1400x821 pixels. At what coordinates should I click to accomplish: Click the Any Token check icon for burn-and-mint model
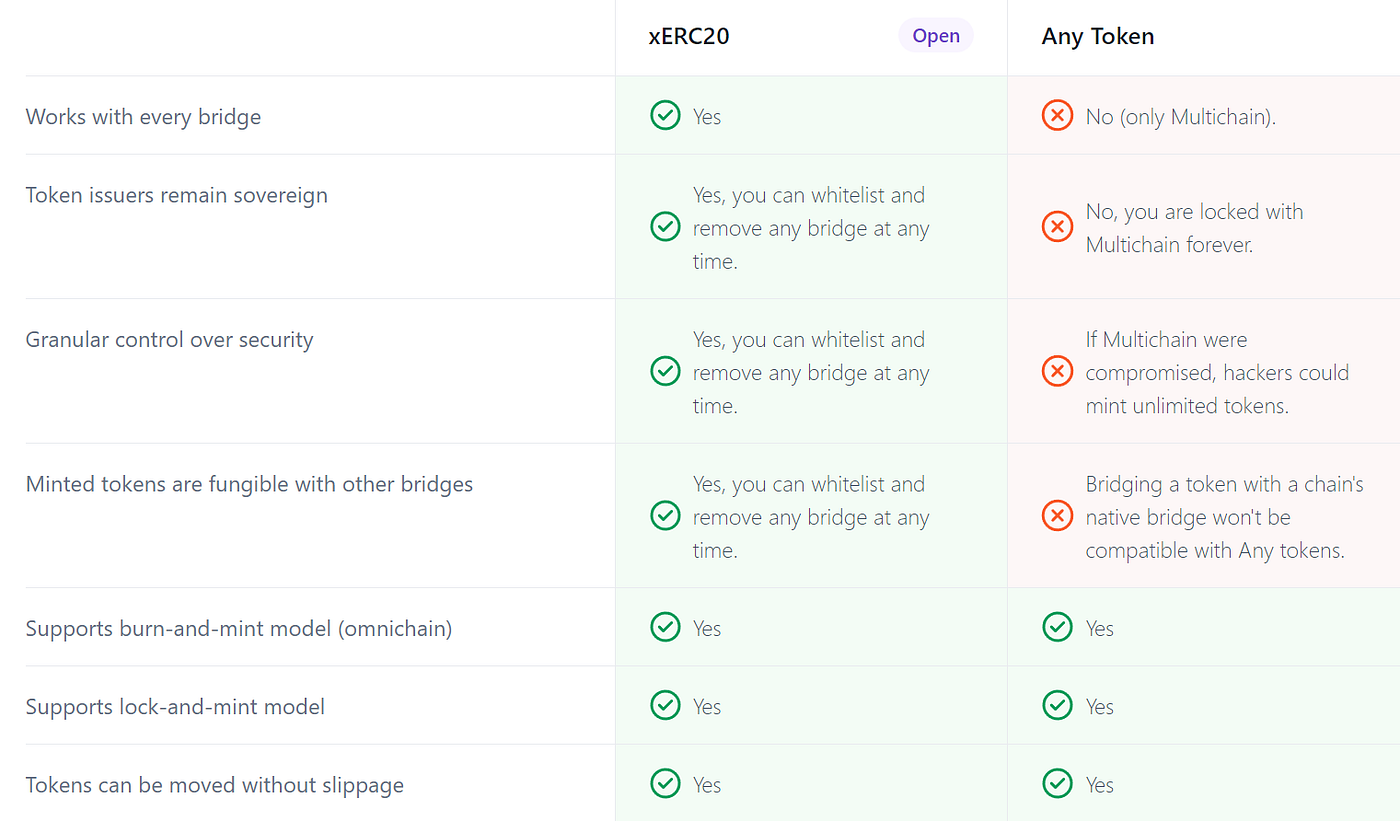point(1057,627)
